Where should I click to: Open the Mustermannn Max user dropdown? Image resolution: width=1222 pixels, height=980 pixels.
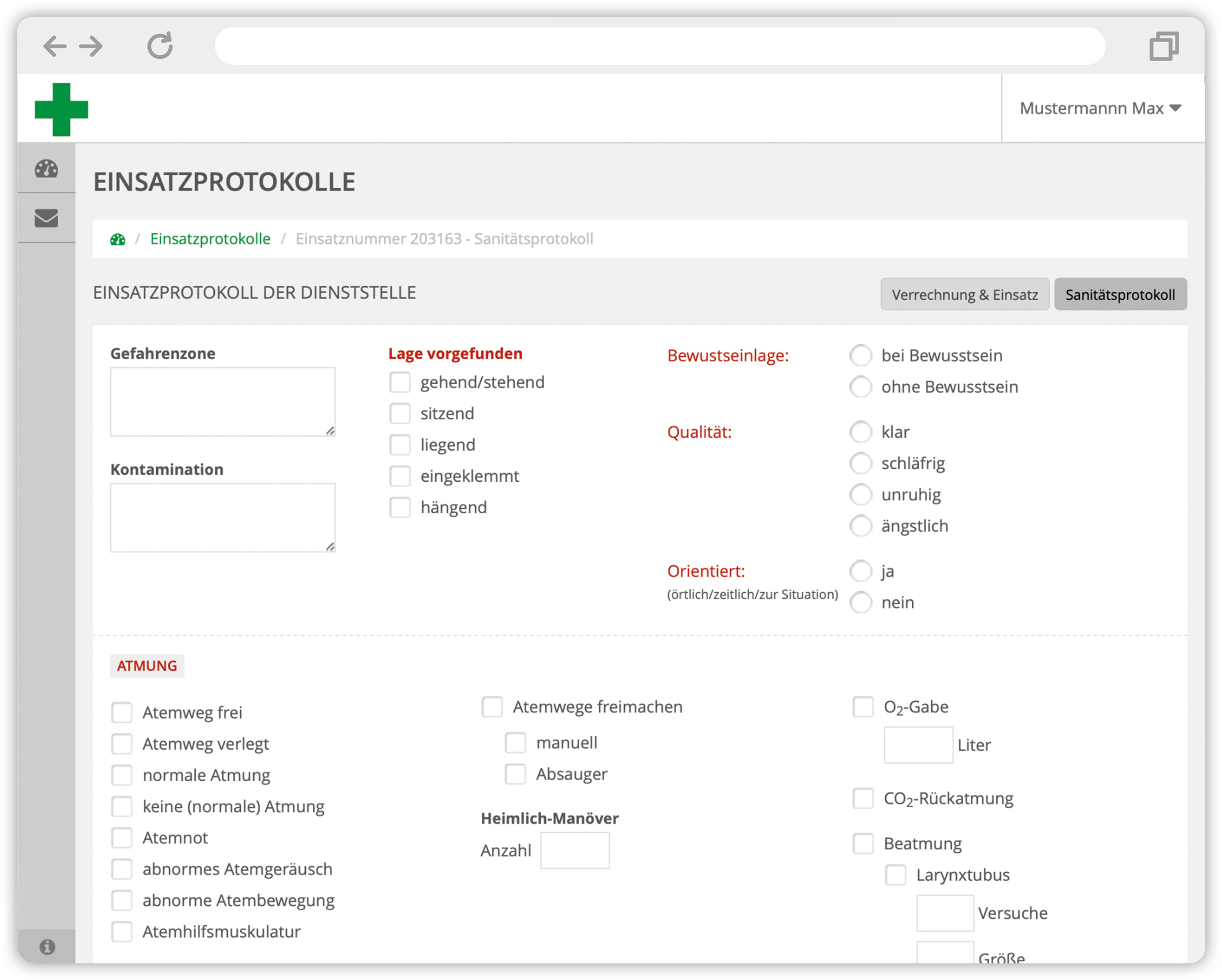click(1100, 108)
